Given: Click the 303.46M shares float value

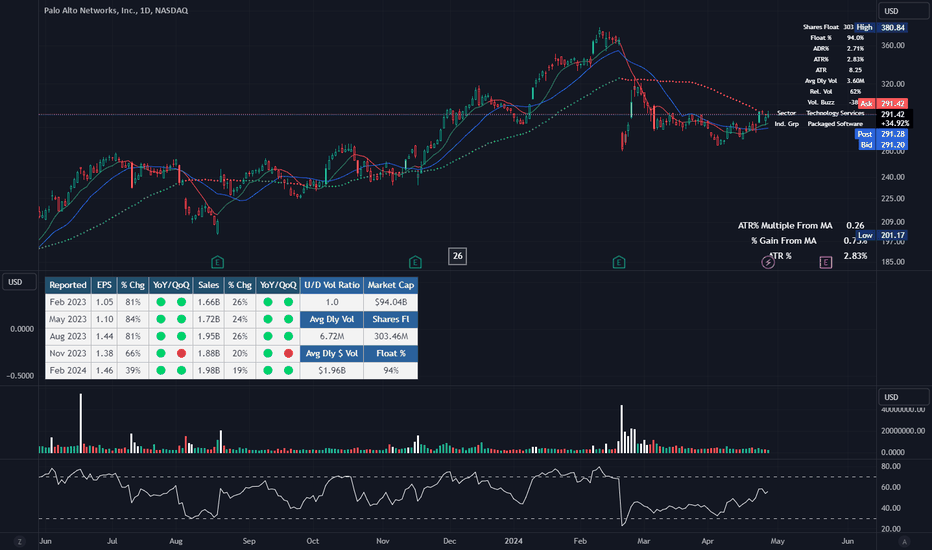Looking at the screenshot, I should click(x=391, y=337).
